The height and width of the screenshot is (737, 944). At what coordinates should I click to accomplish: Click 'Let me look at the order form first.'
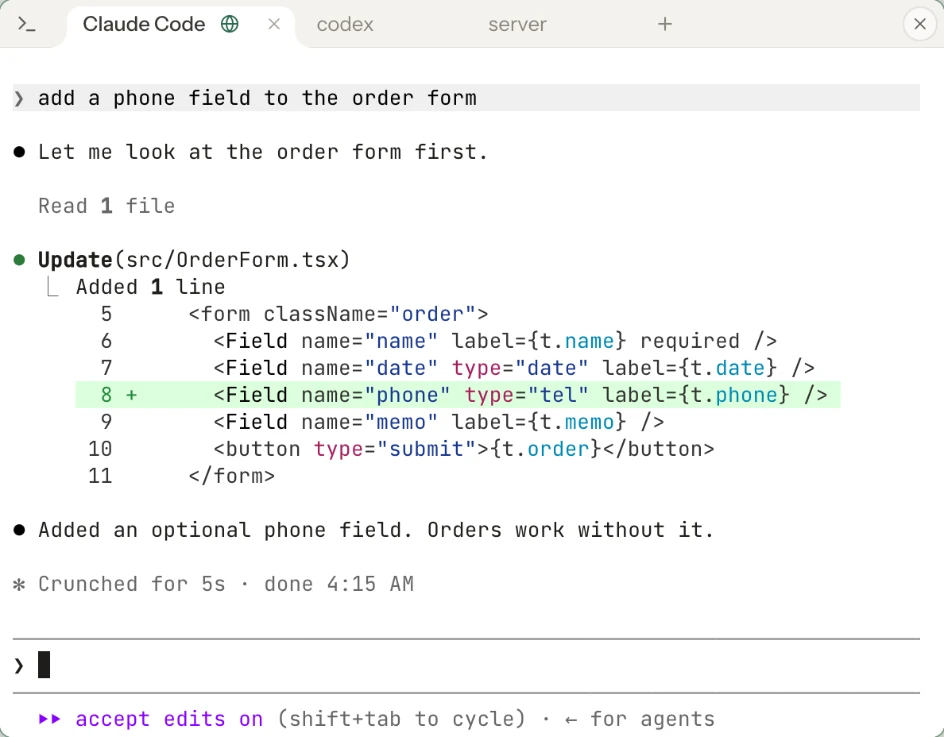(x=262, y=152)
